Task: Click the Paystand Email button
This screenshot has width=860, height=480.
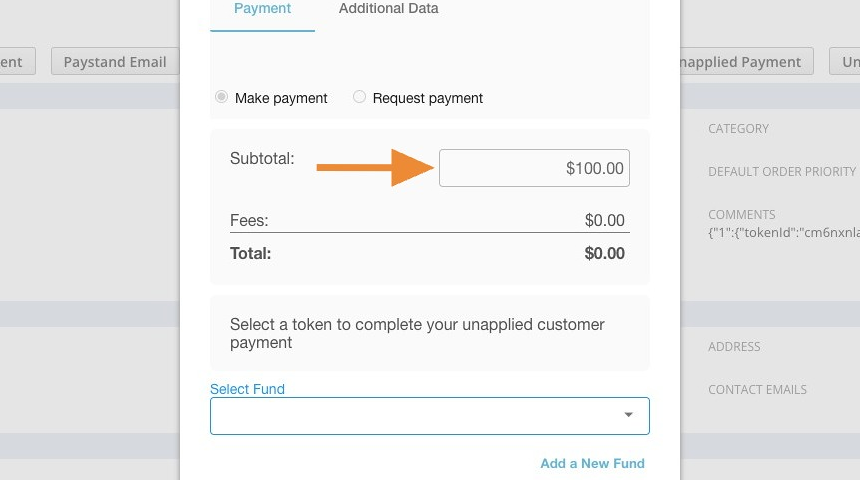Action: pos(115,61)
